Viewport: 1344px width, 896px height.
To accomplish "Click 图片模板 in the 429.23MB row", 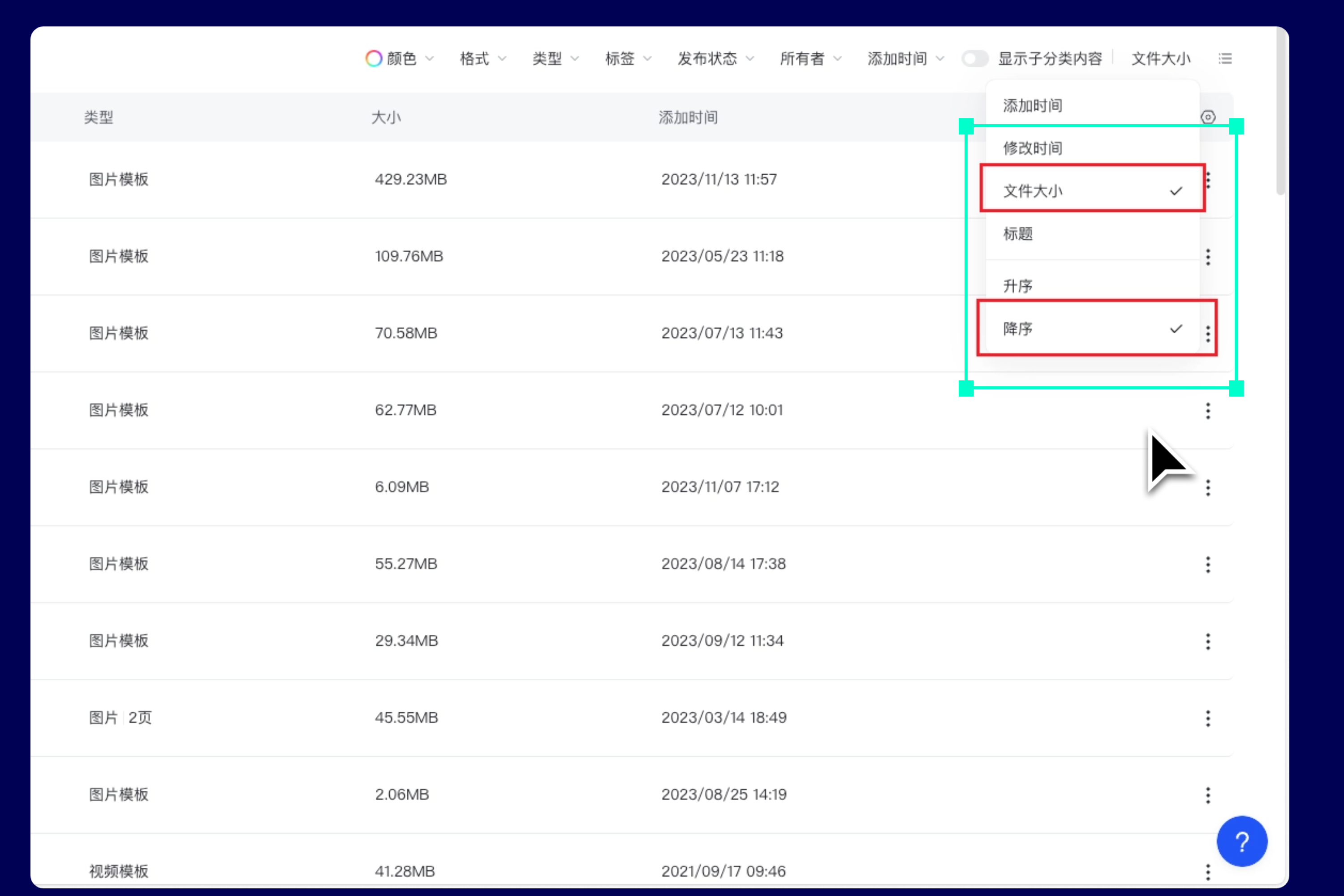I will [x=119, y=180].
